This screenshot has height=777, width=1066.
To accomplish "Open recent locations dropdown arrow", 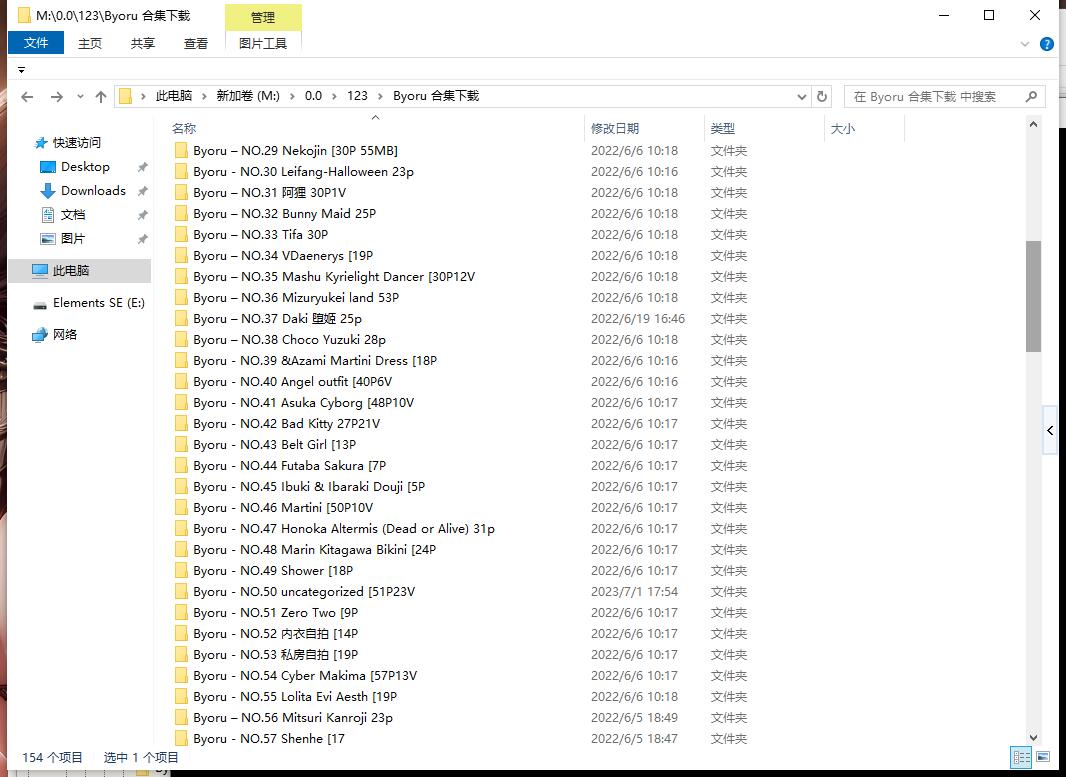I will [x=79, y=97].
